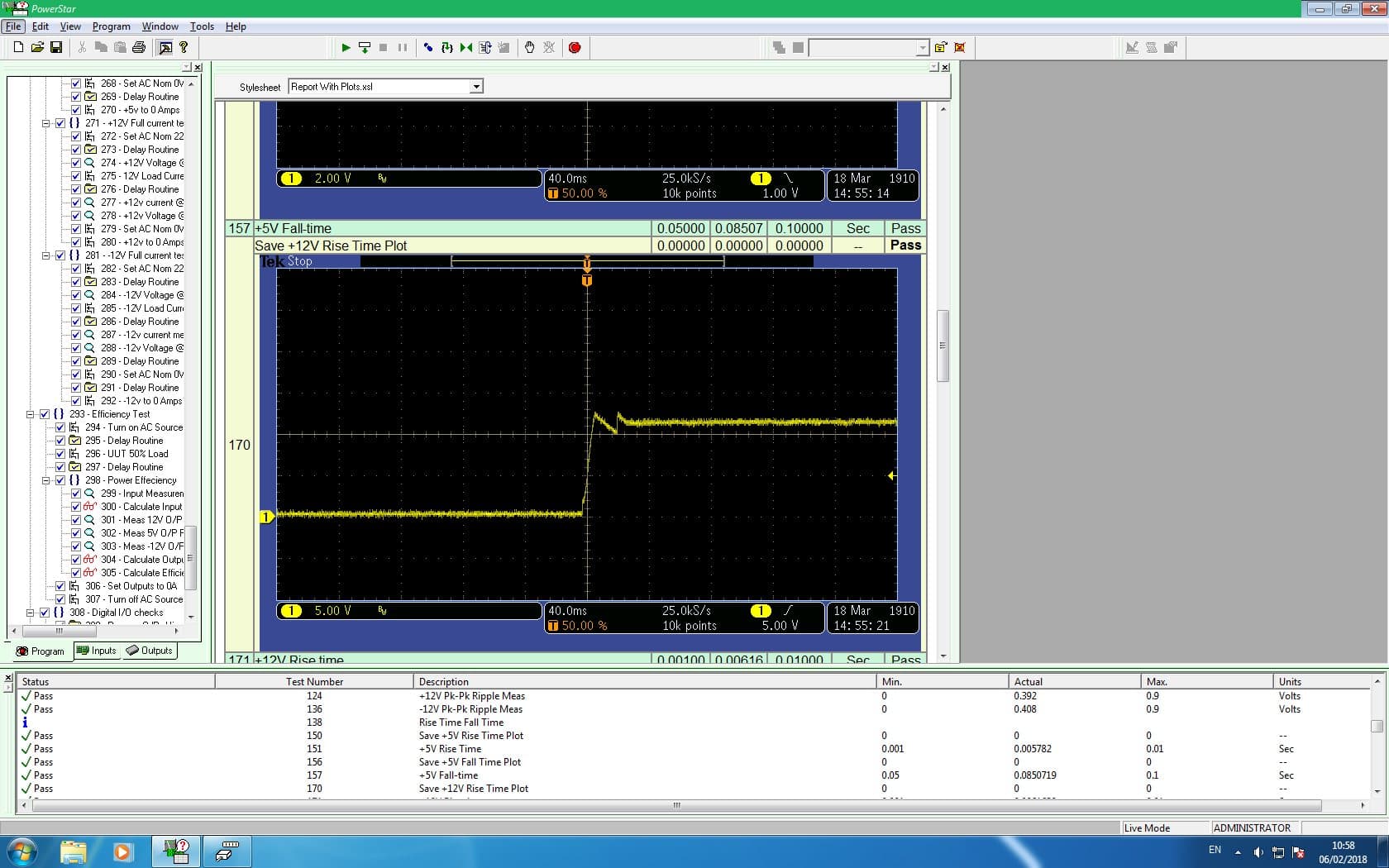Click the Stop square toolbar icon
1389x868 pixels.
(383, 47)
